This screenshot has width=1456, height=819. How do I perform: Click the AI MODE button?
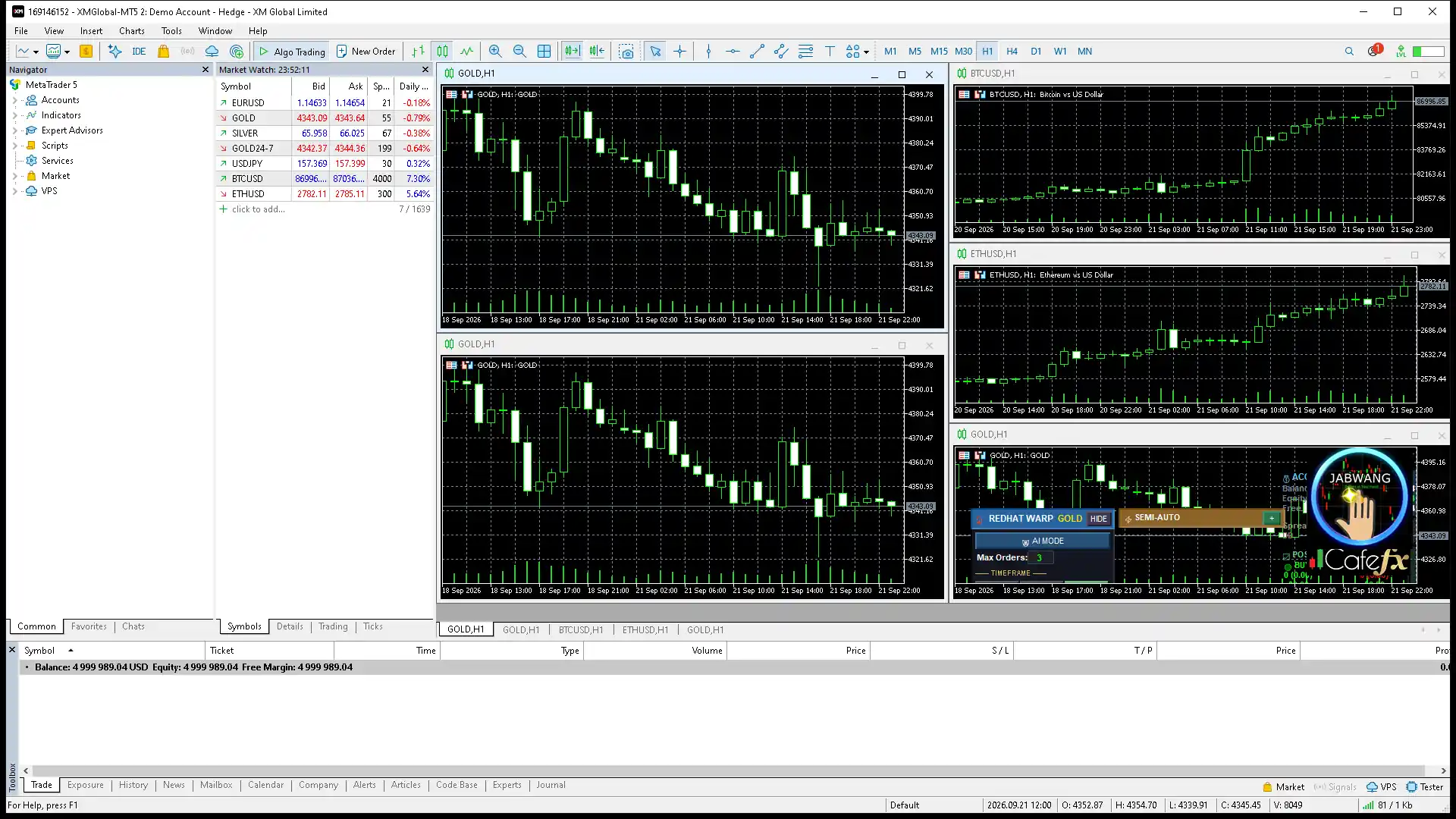(x=1042, y=541)
